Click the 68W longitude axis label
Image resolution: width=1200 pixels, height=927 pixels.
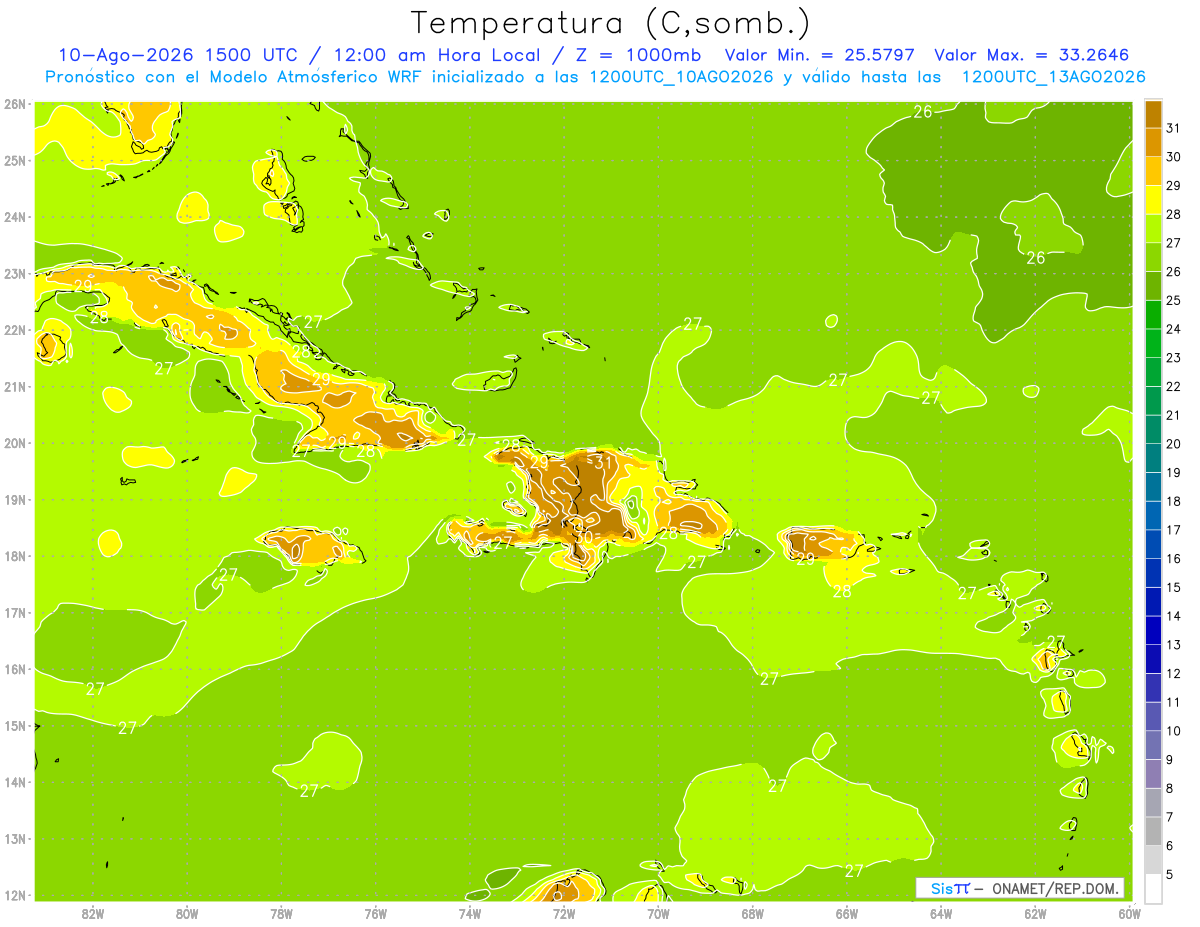coord(753,913)
